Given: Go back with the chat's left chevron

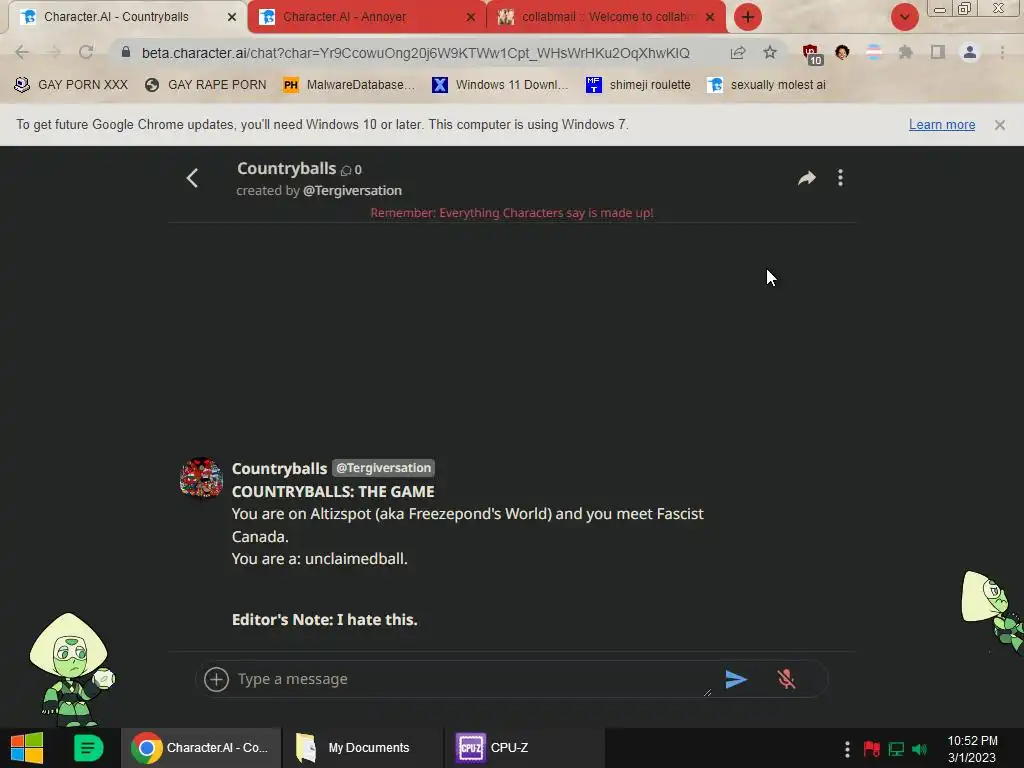Looking at the screenshot, I should [192, 178].
